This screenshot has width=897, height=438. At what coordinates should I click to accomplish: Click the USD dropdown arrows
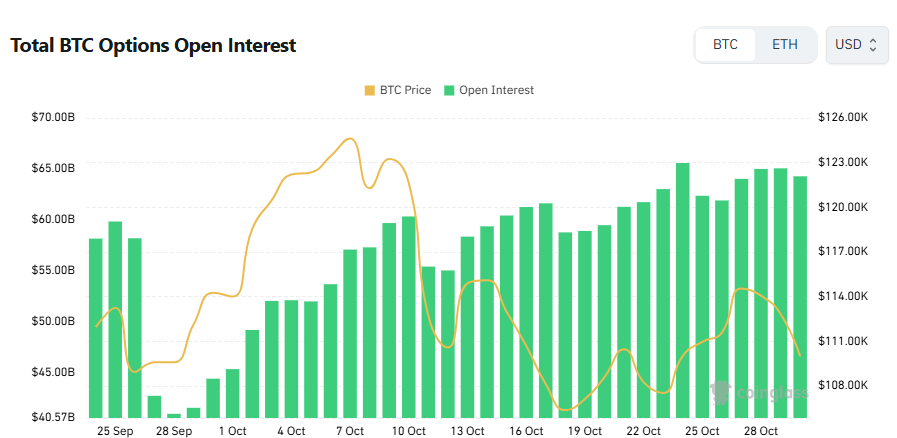coord(873,45)
